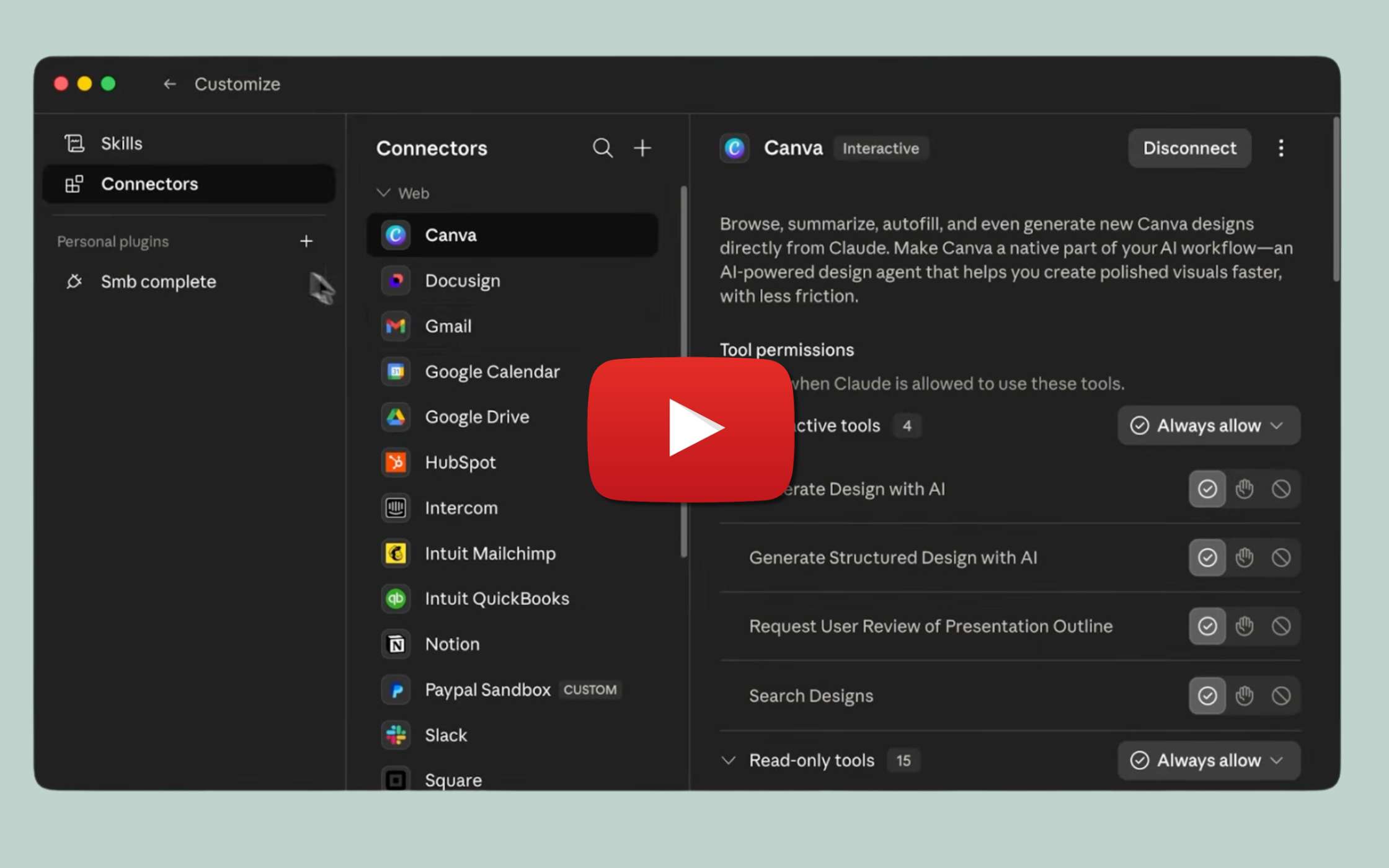Viewport: 1389px width, 868px height.
Task: Always allow Request User Review of Presentation Outline
Action: pyautogui.click(x=1207, y=626)
